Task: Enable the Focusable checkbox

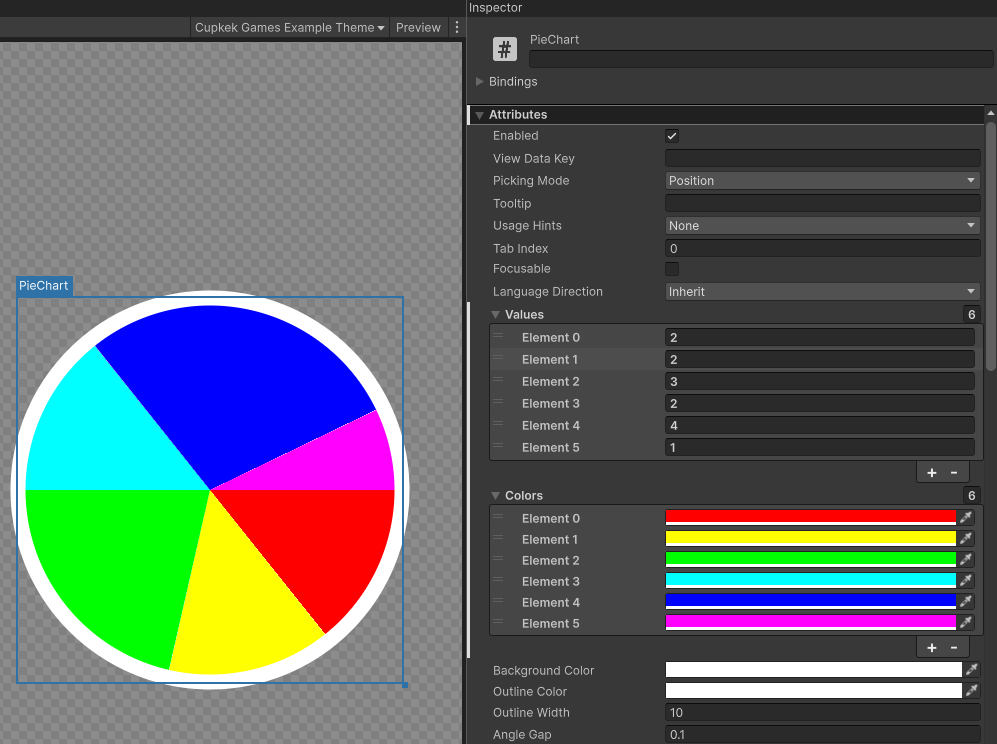Action: pyautogui.click(x=672, y=269)
